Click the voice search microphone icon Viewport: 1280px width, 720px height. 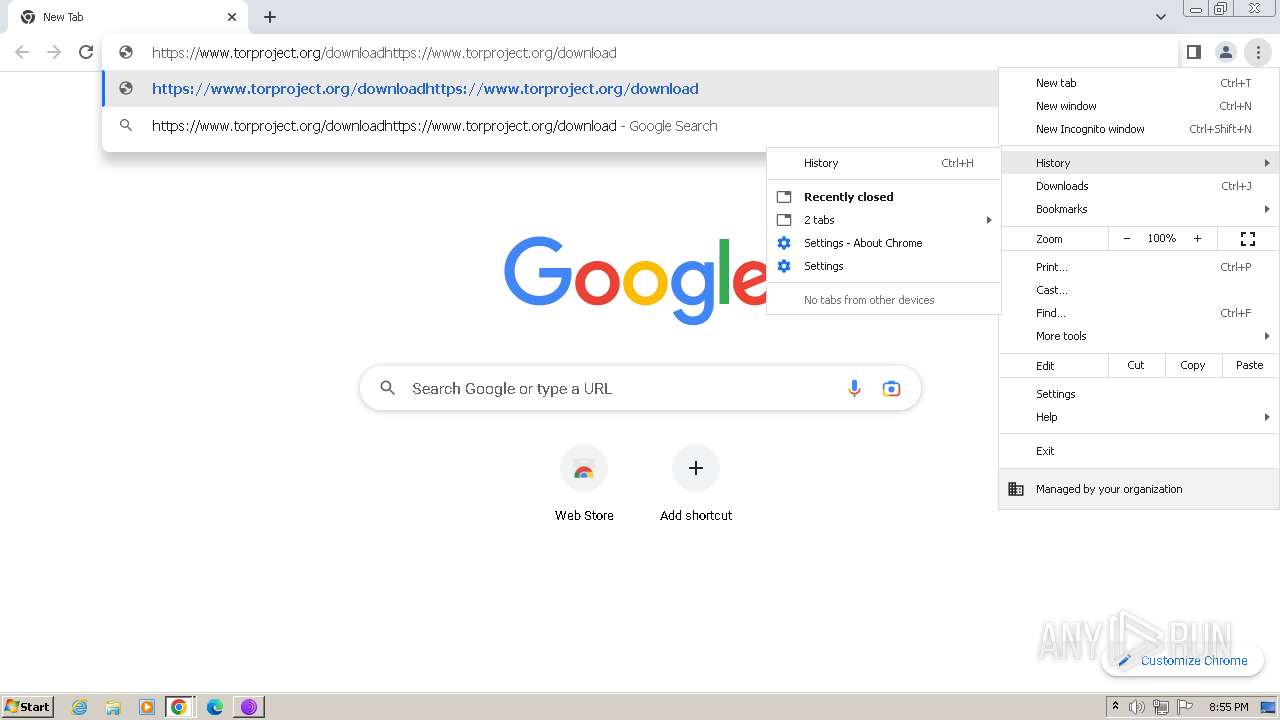click(854, 389)
